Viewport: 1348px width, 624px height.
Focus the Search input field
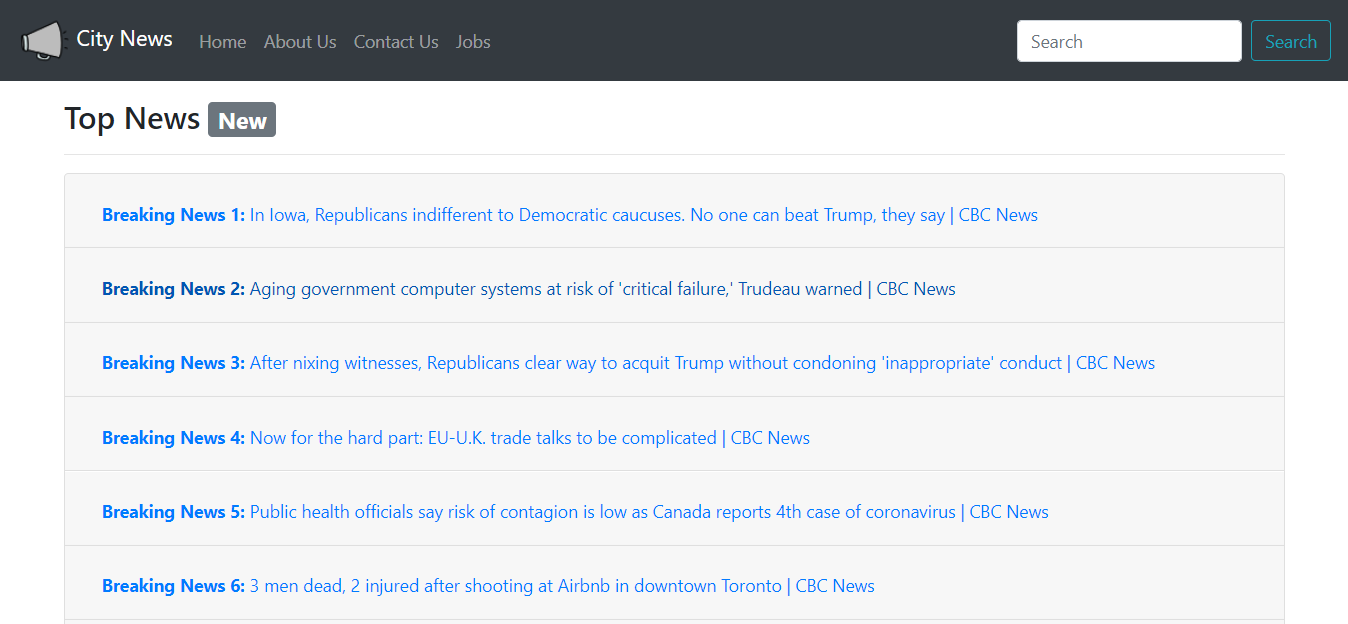(1129, 41)
